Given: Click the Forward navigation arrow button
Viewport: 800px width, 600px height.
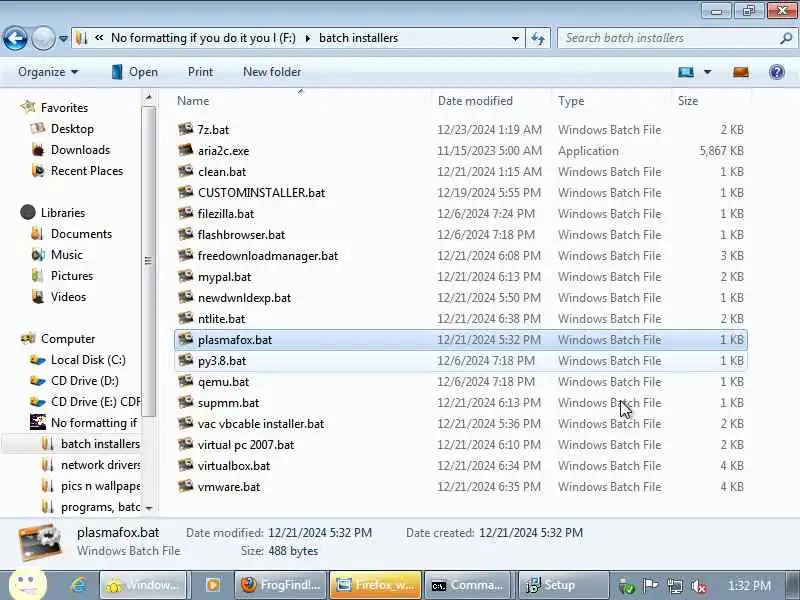Looking at the screenshot, I should pos(43,38).
